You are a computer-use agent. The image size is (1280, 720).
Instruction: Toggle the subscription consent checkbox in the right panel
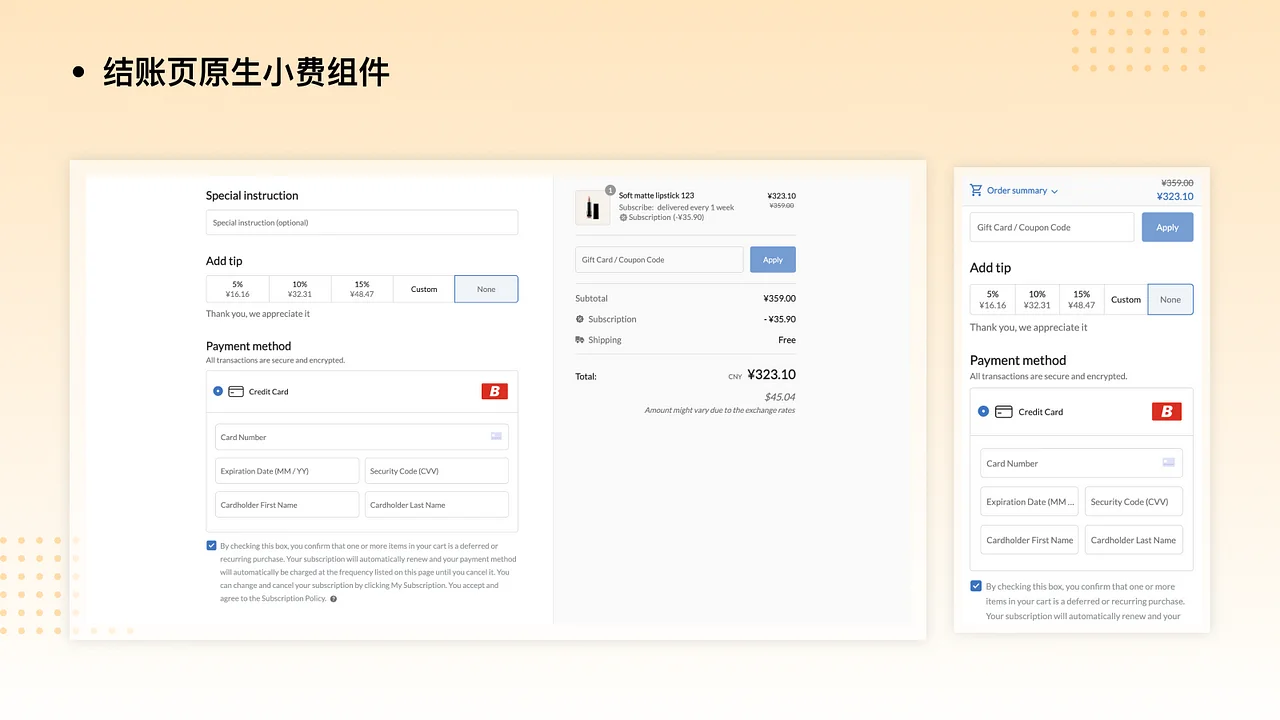coord(976,586)
